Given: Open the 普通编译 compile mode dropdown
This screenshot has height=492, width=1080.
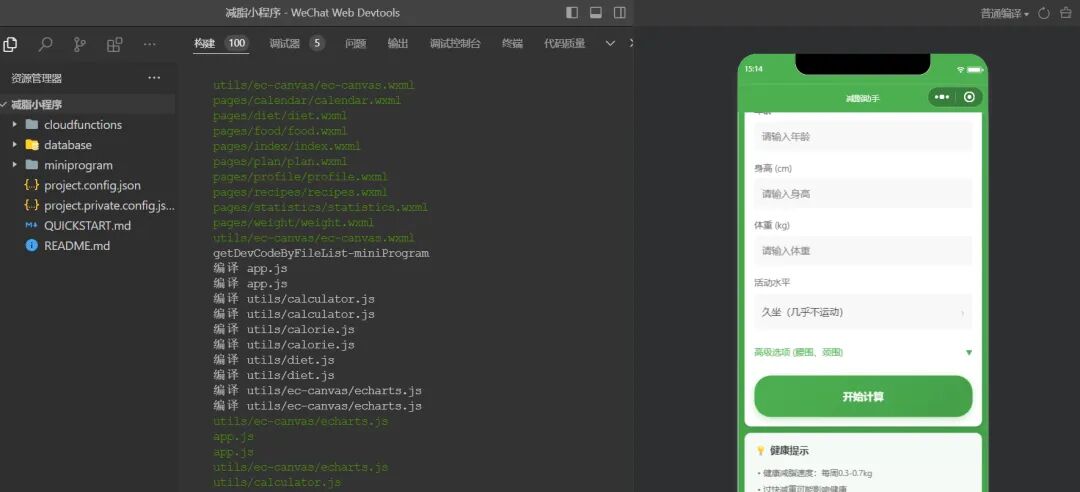Looking at the screenshot, I should (1005, 14).
